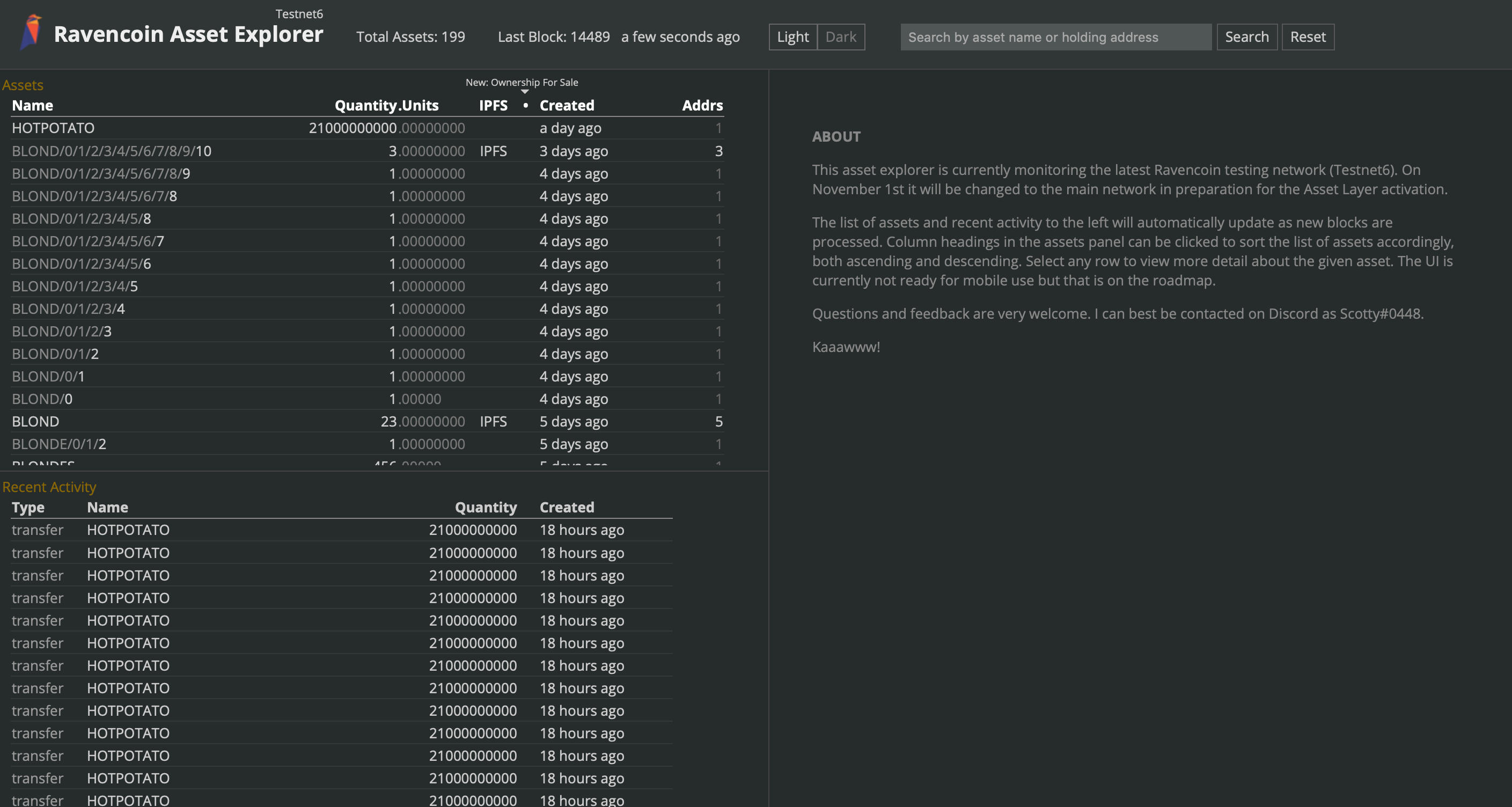Sort assets by IPFS column
The width and height of the screenshot is (1512, 807).
493,106
